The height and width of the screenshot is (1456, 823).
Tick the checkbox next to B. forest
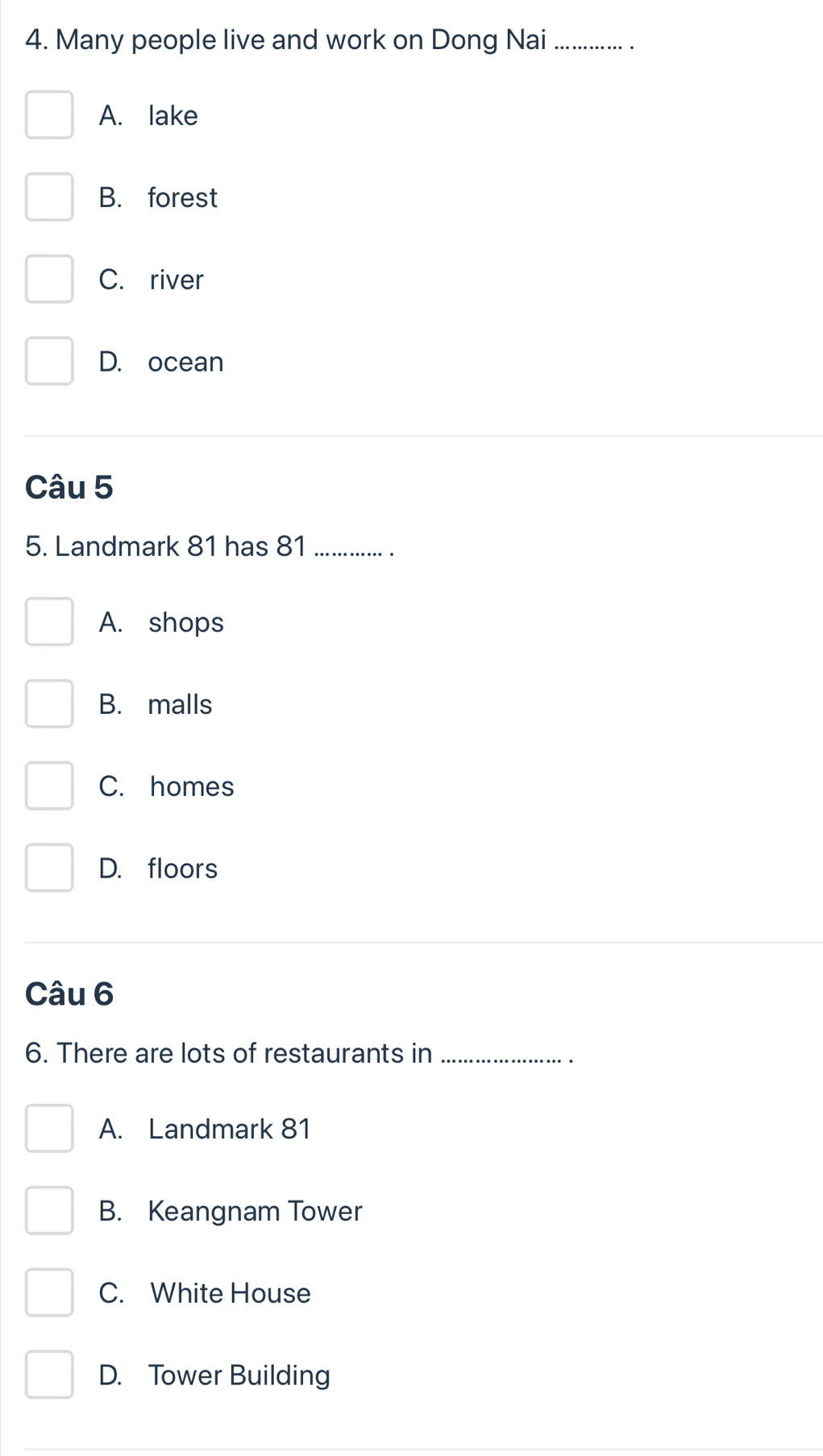click(x=49, y=197)
